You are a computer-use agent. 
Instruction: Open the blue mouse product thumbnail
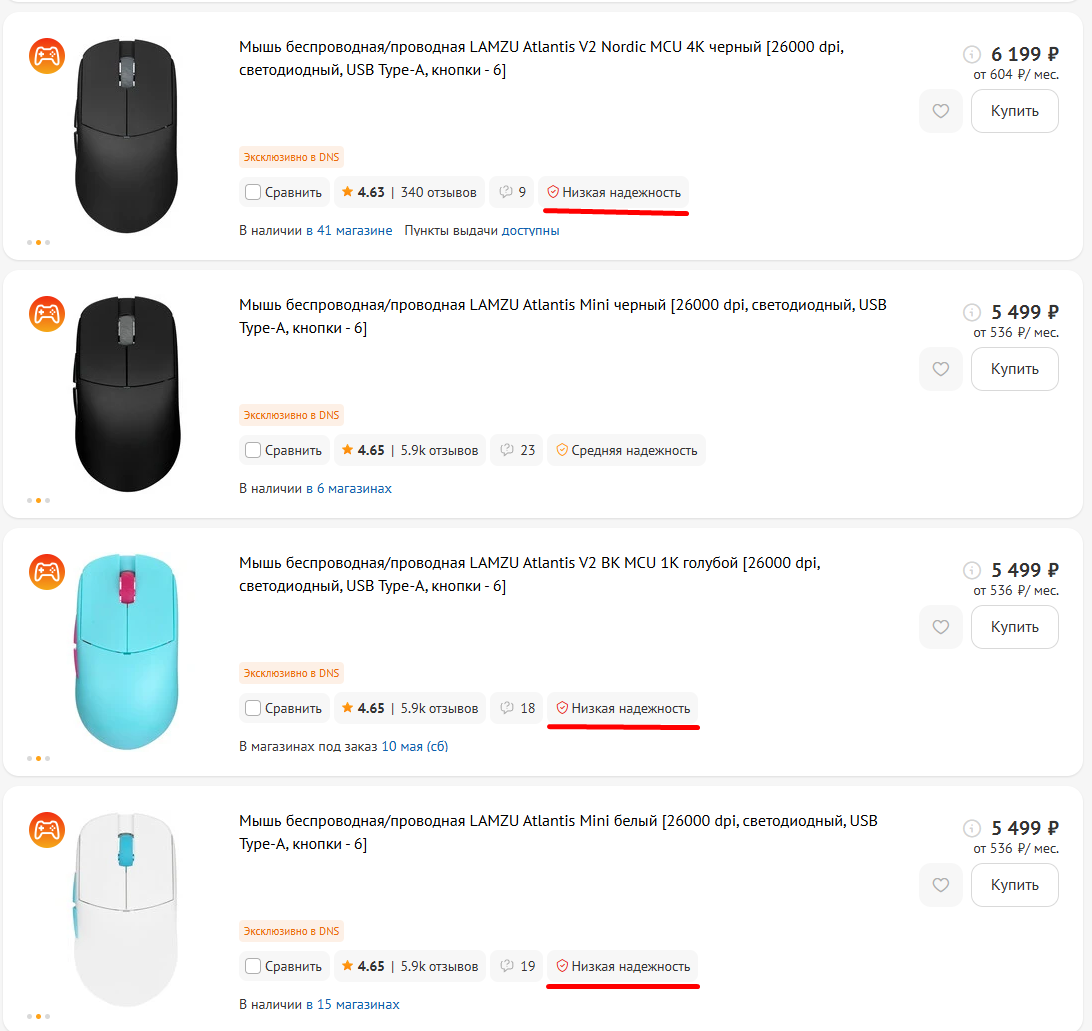(x=127, y=655)
